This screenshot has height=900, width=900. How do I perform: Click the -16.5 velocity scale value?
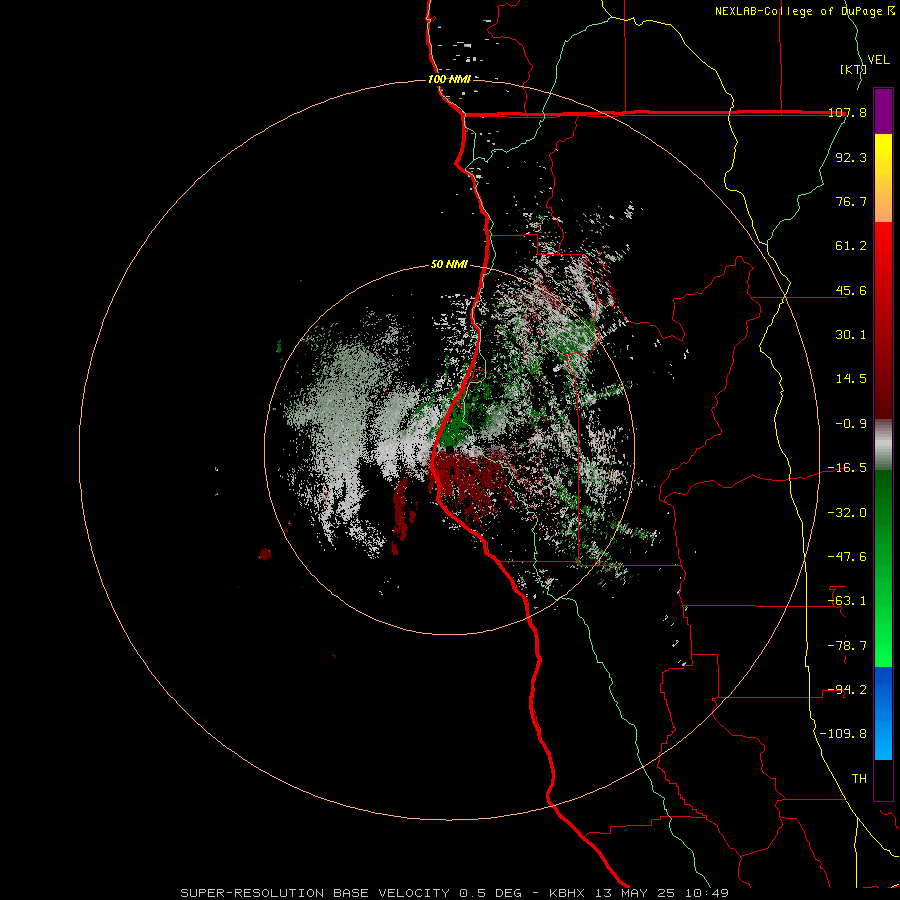(847, 468)
